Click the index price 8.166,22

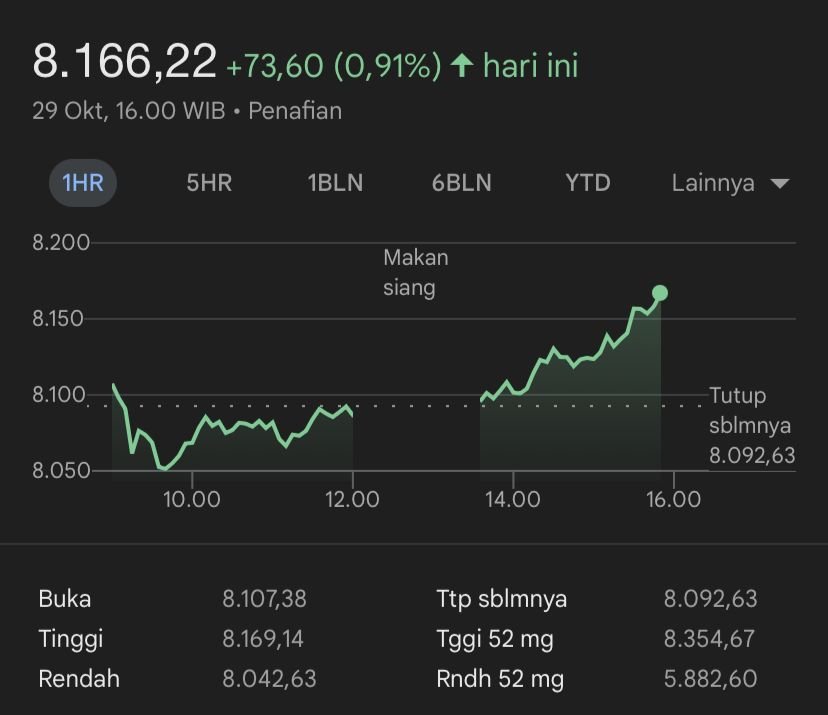(x=125, y=62)
